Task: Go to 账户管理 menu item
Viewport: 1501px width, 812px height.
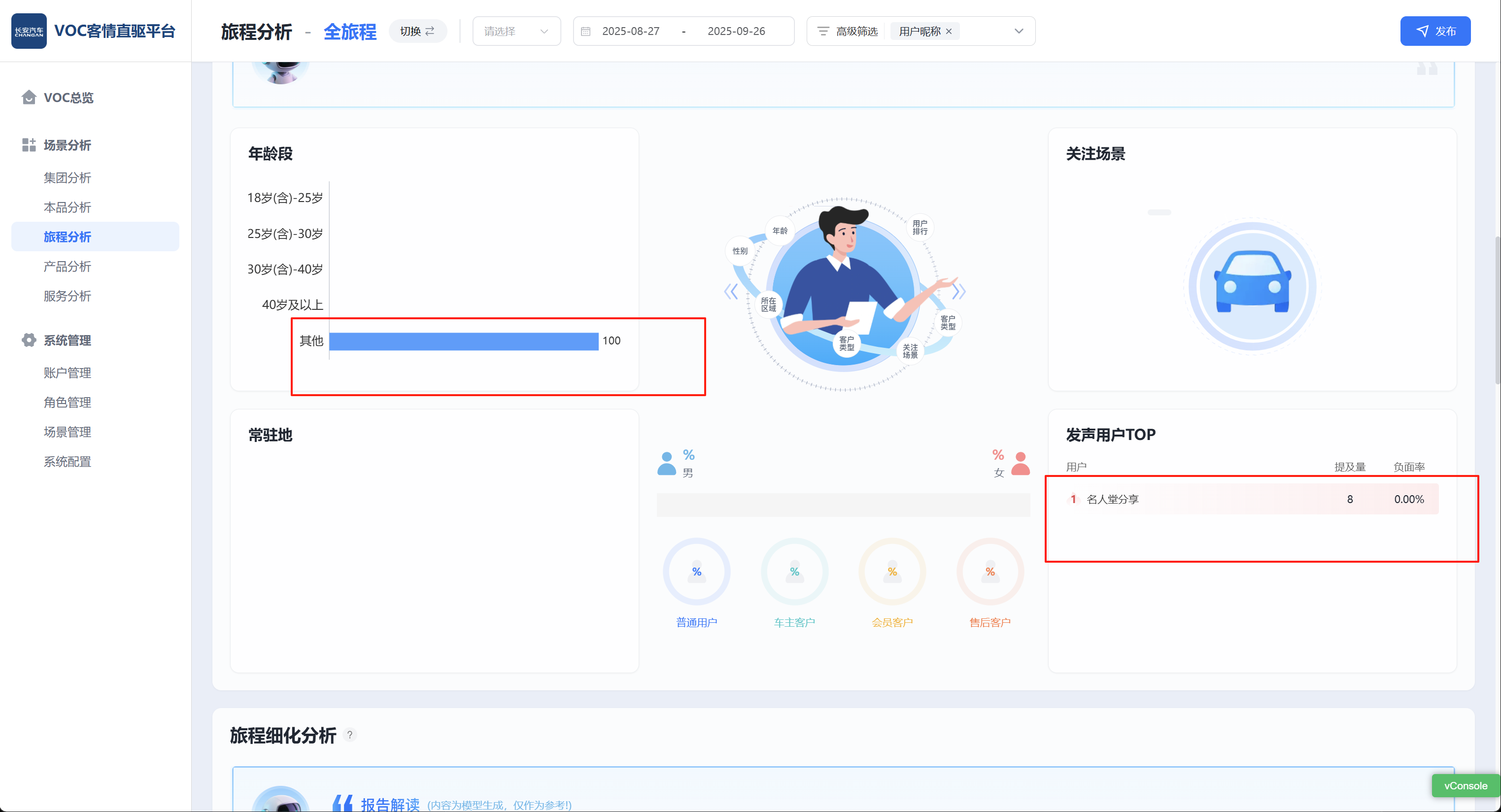Action: pos(67,373)
